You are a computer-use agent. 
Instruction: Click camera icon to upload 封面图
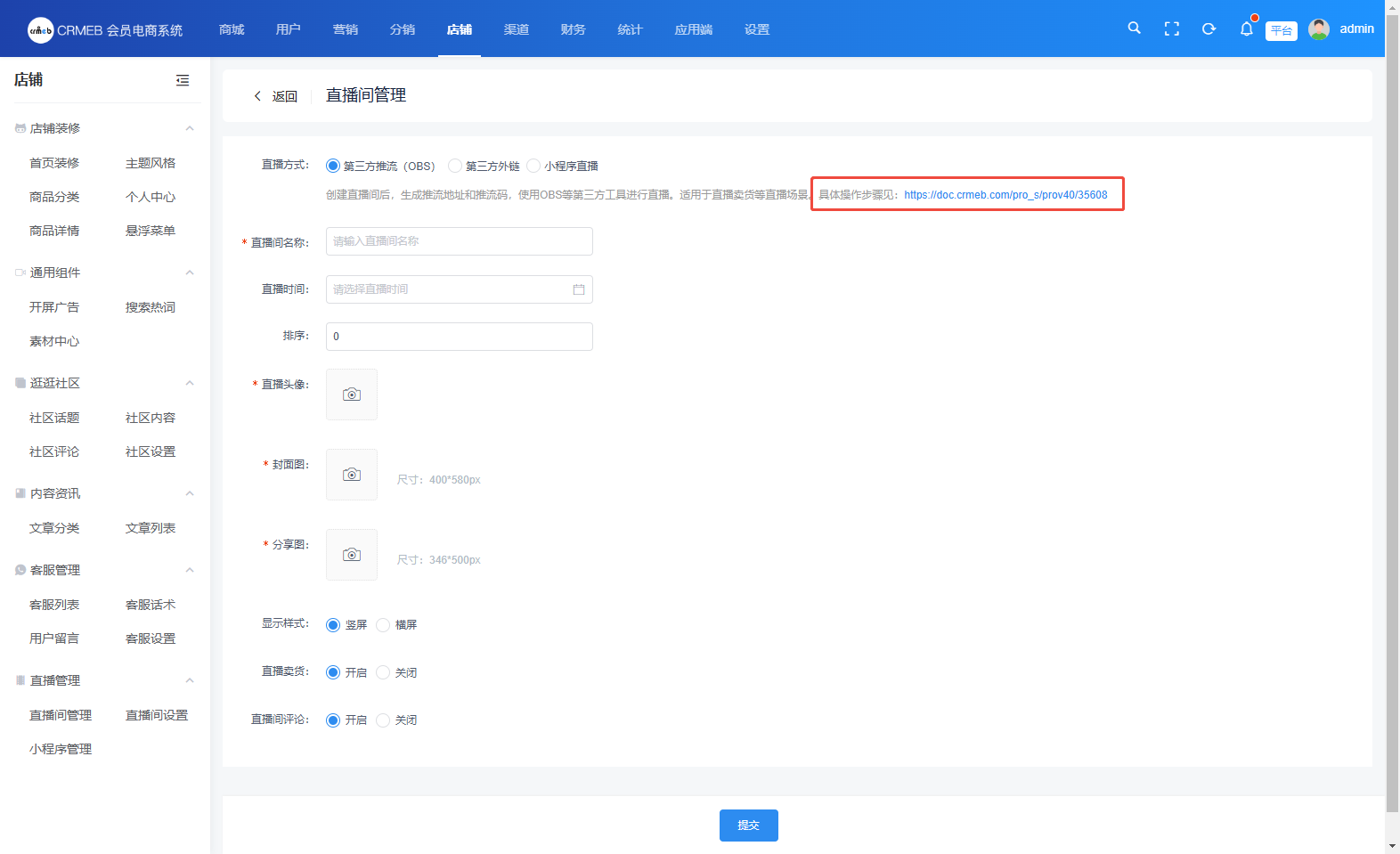pyautogui.click(x=352, y=475)
